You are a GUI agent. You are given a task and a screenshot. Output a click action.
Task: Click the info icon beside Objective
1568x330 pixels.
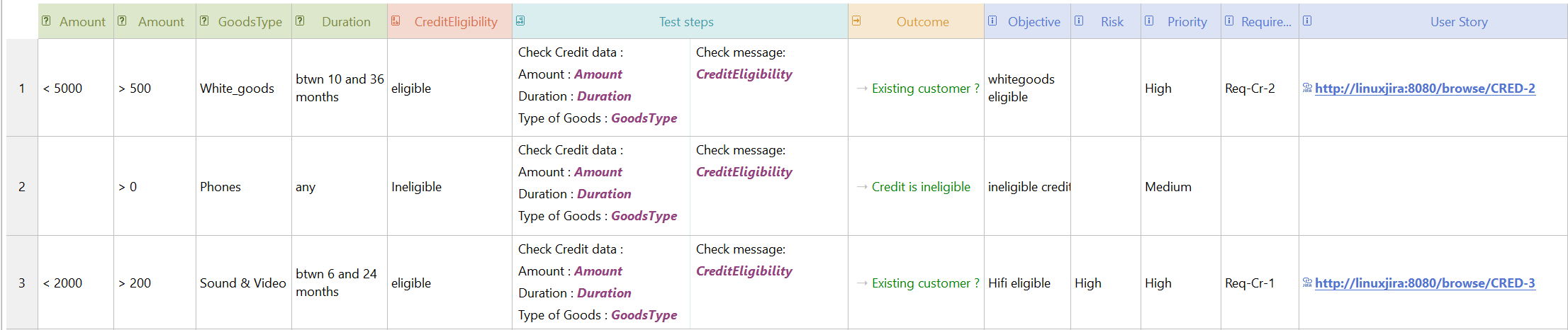point(992,21)
